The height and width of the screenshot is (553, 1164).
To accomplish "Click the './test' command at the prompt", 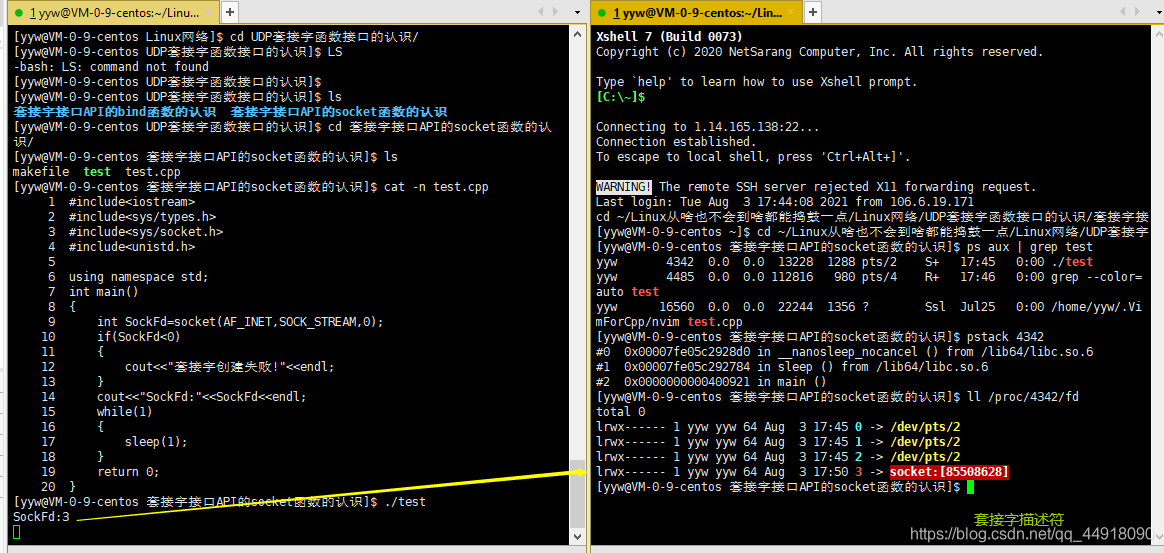I will click(x=405, y=502).
